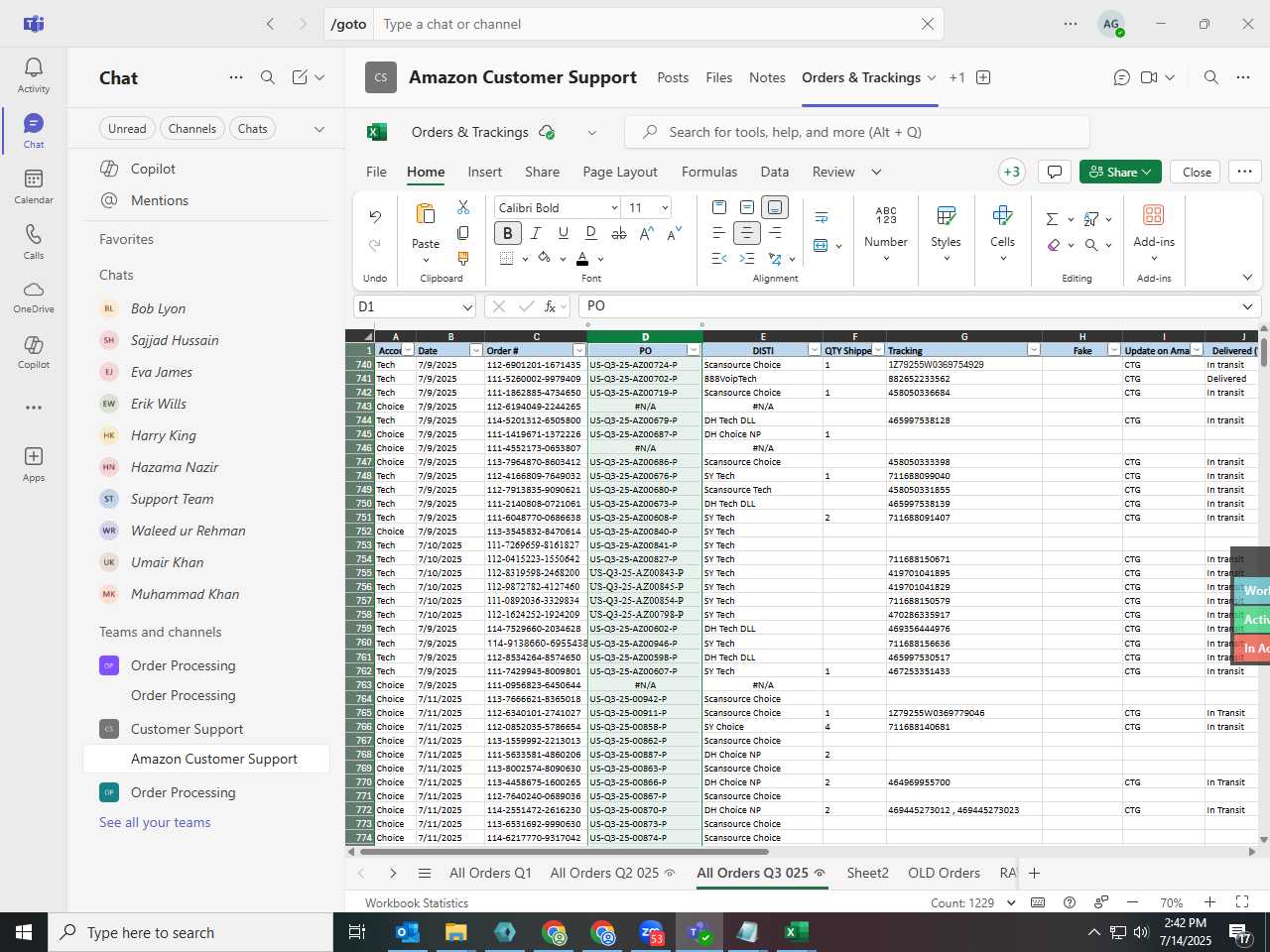Decrease font size
1270x952 pixels.
675,233
